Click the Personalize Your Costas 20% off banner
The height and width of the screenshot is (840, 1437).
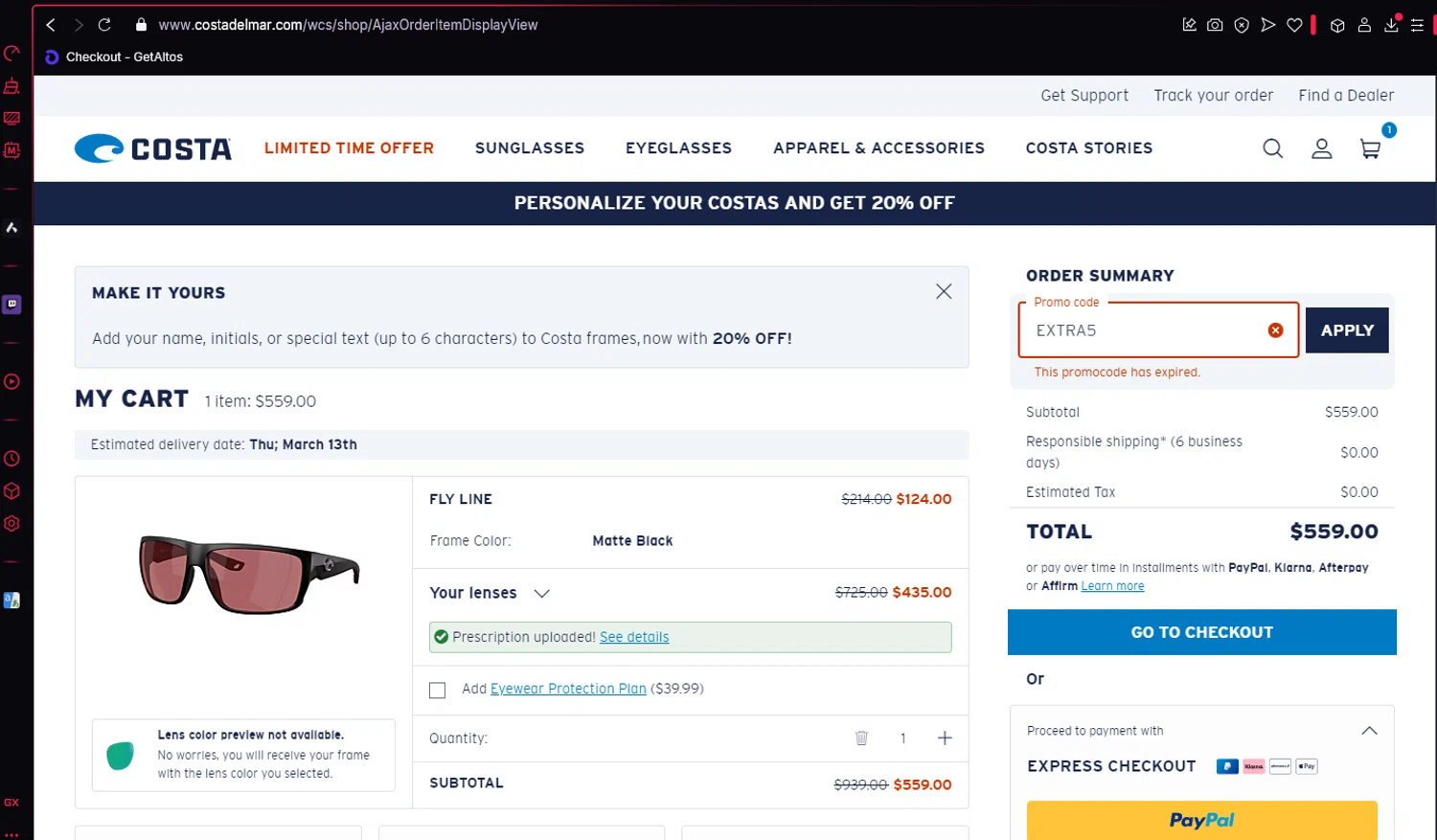point(735,203)
